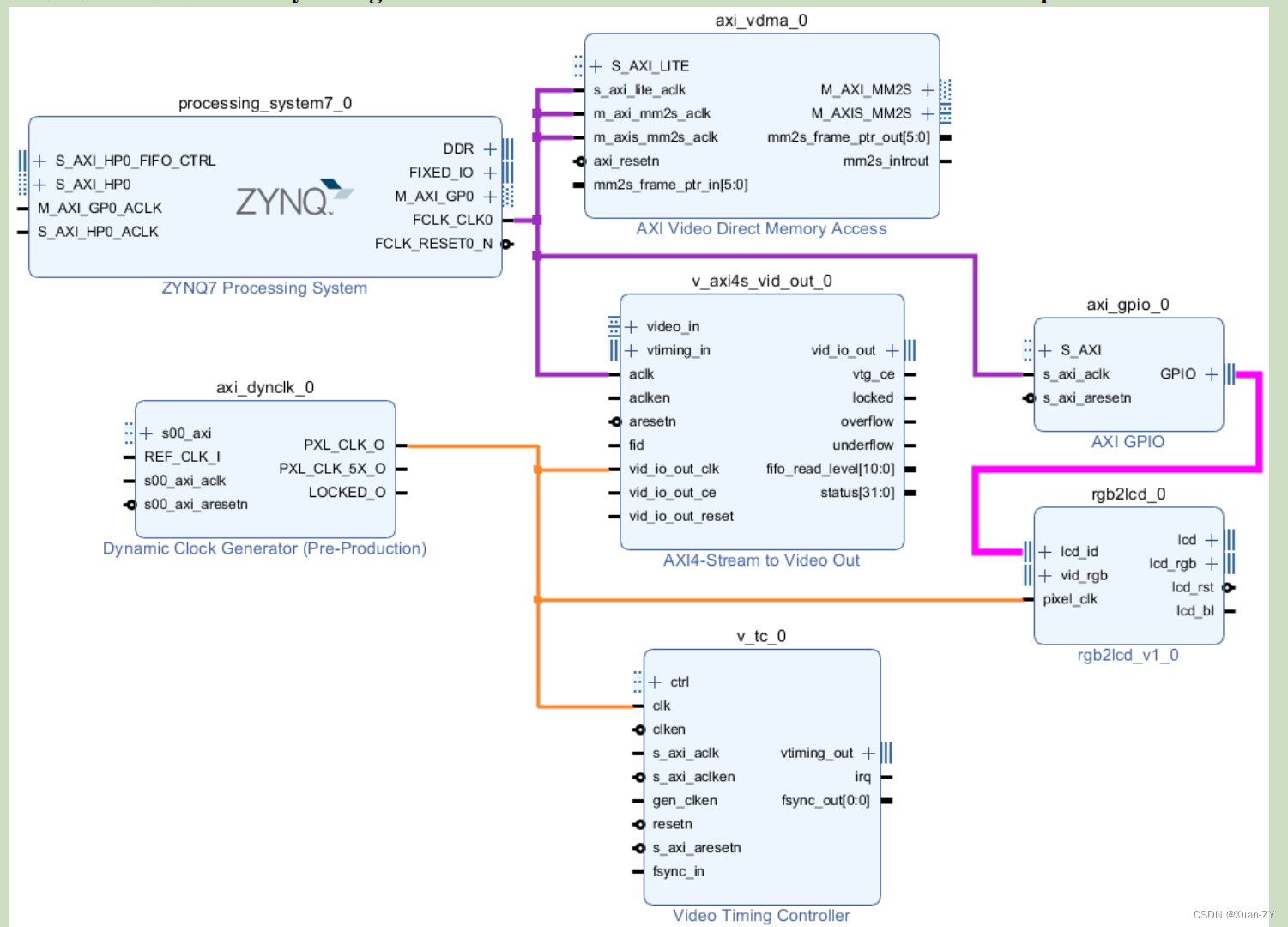The height and width of the screenshot is (927, 1288).
Task: Click the Dynamic Clock Generator (Pre-Production) label
Action: tap(264, 548)
